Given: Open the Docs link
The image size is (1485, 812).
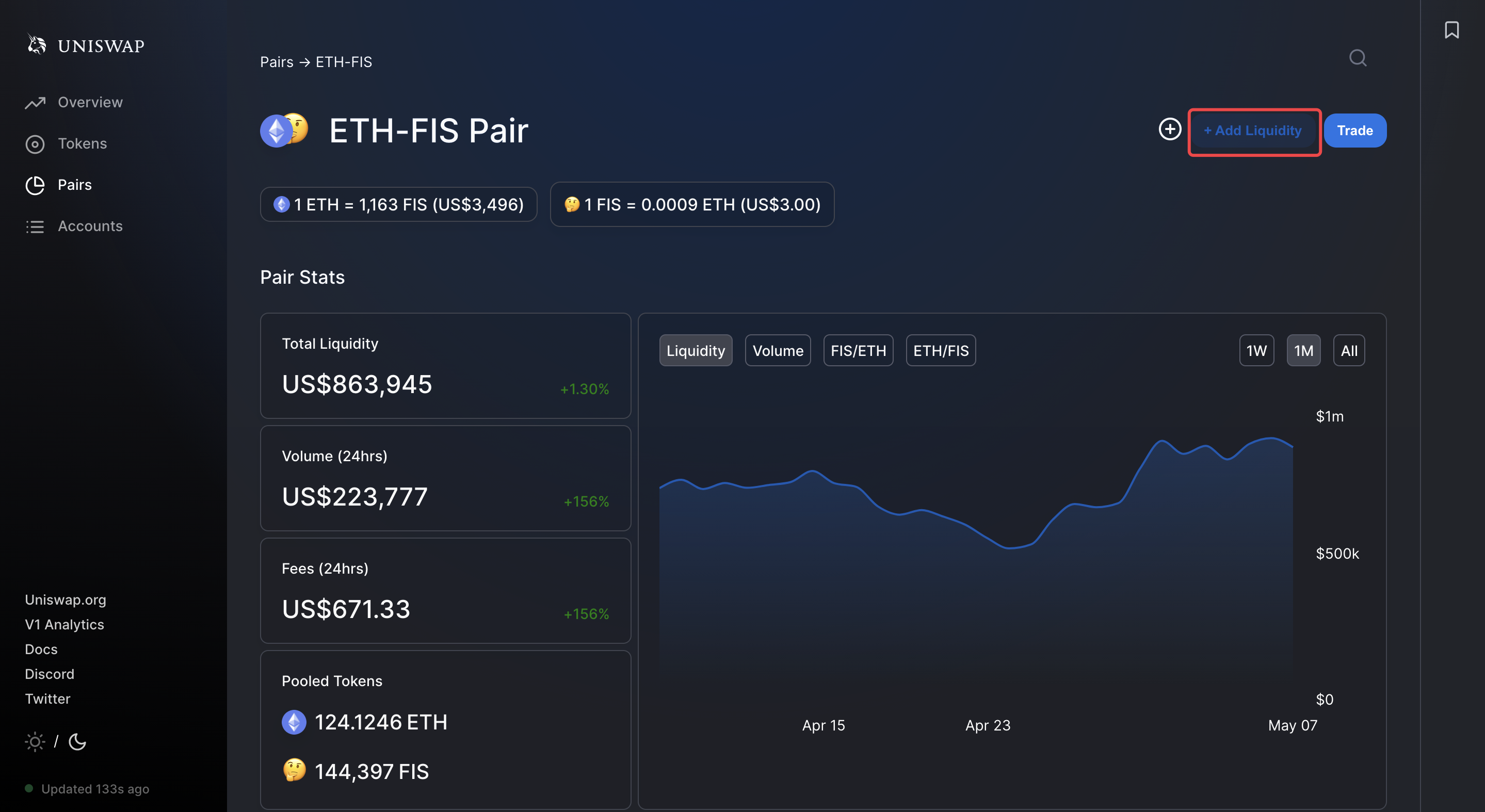Looking at the screenshot, I should pyautogui.click(x=41, y=649).
